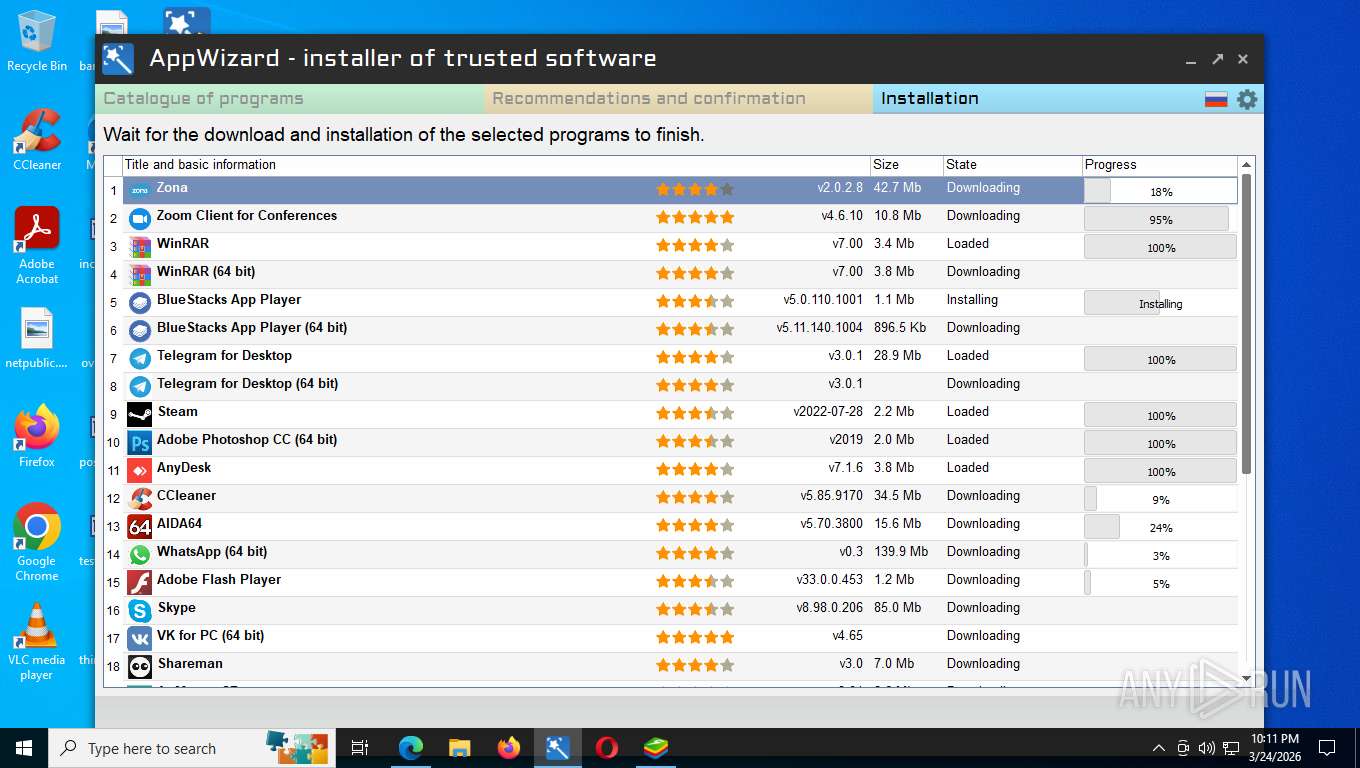Open the Recycle Bin desktop icon
The image size is (1360, 768).
tap(37, 41)
